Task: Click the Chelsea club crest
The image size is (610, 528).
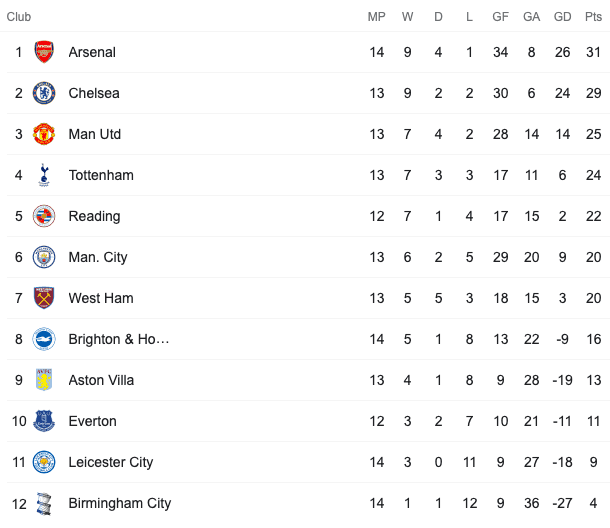Action: coord(44,93)
